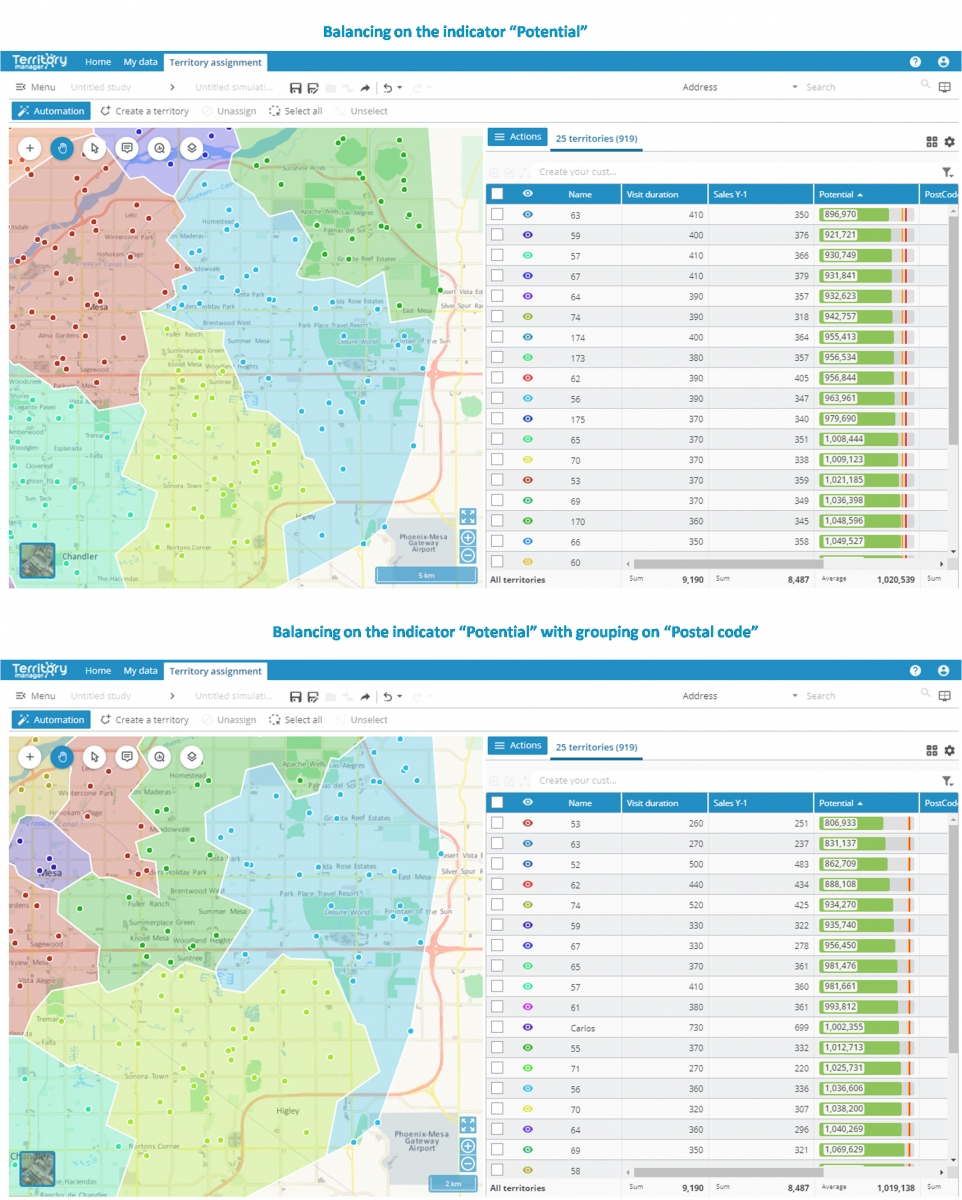This screenshot has width=962, height=1200.
Task: Zoom out using minus on bottom map
Action: [x=468, y=1164]
